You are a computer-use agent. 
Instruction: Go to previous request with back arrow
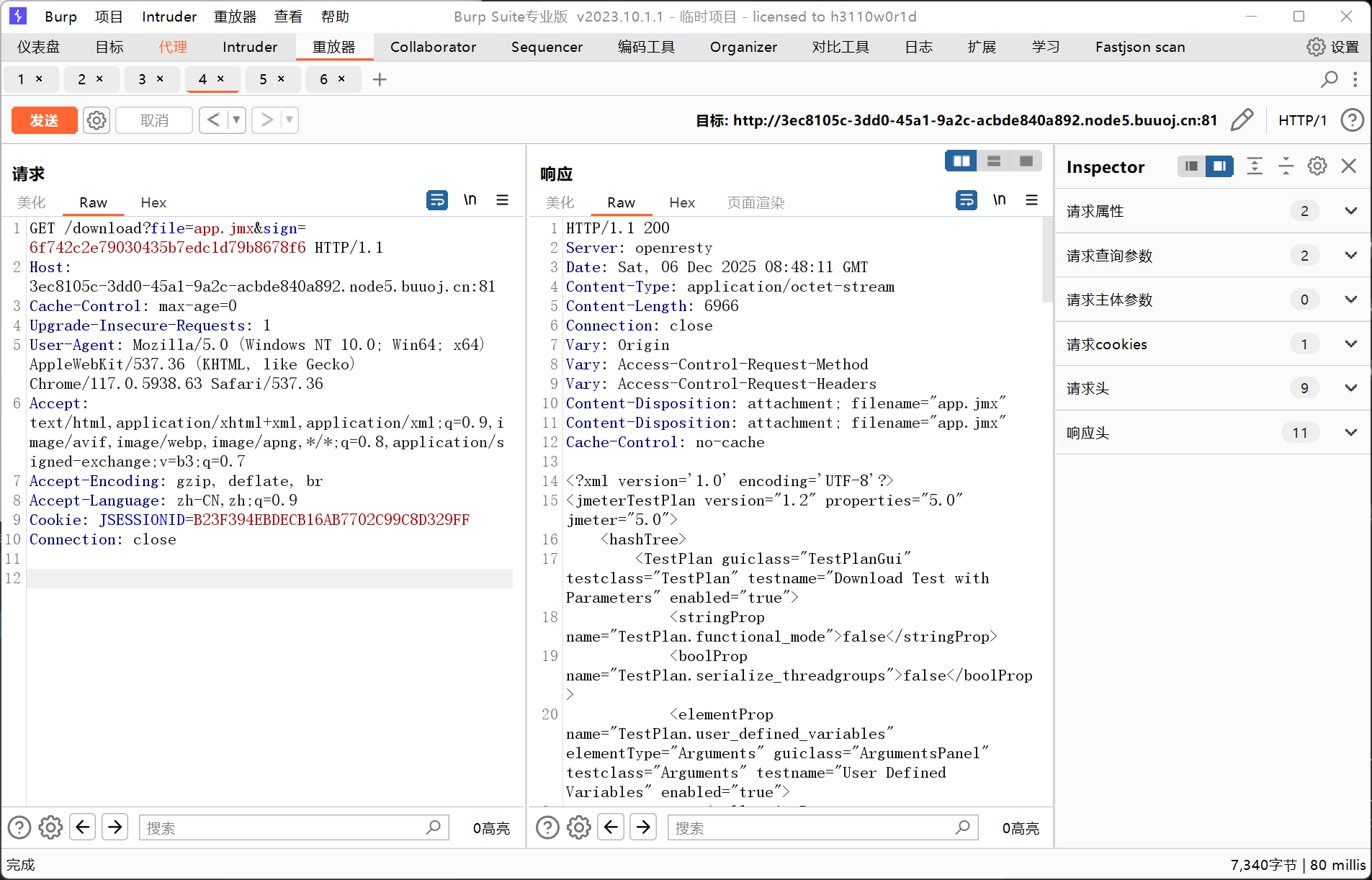pyautogui.click(x=213, y=120)
